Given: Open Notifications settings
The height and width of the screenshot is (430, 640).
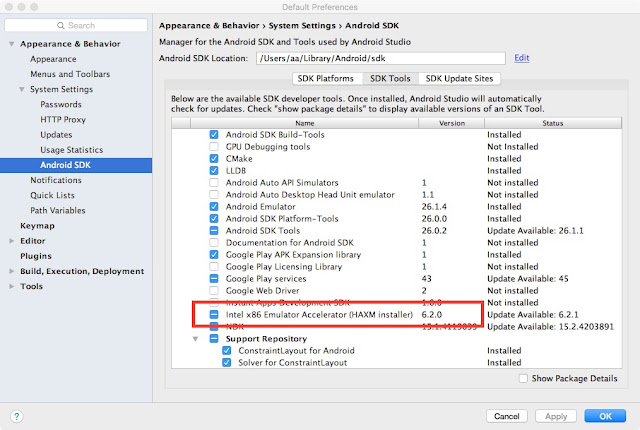Looking at the screenshot, I should pos(56,180).
